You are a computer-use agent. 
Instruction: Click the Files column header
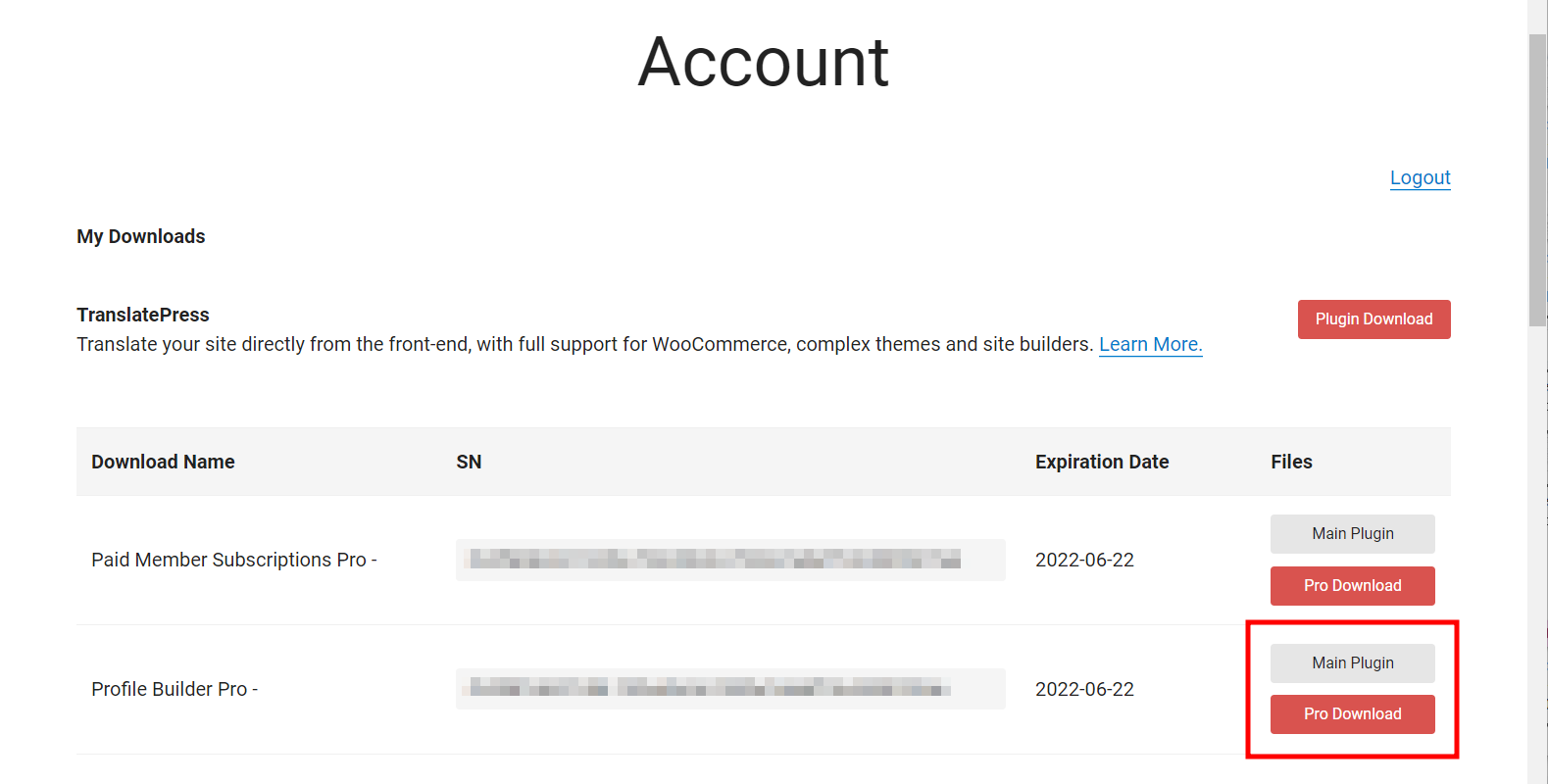[1291, 462]
